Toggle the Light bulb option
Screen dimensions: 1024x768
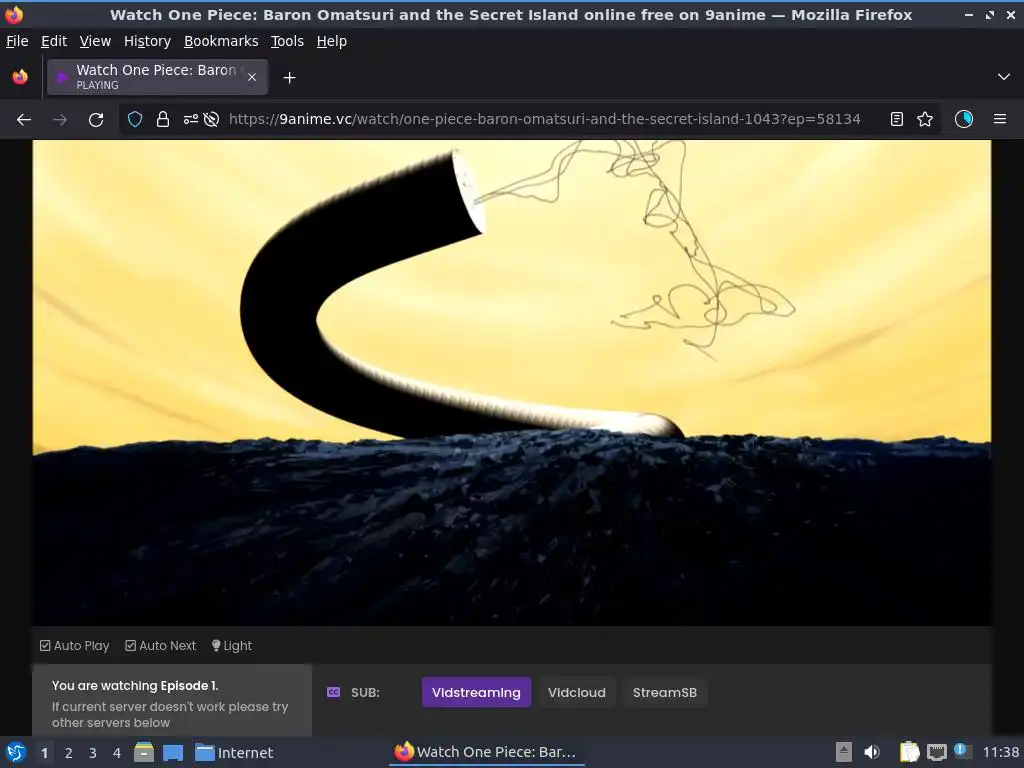coord(232,646)
